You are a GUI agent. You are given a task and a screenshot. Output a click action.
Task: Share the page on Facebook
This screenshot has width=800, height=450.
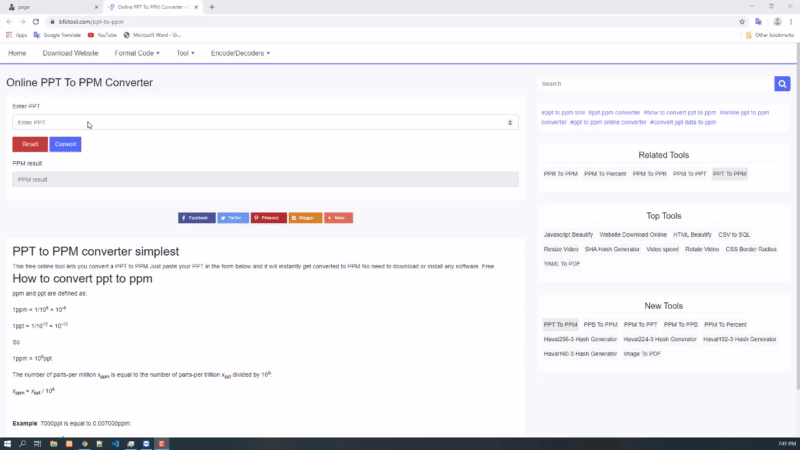[x=196, y=217]
